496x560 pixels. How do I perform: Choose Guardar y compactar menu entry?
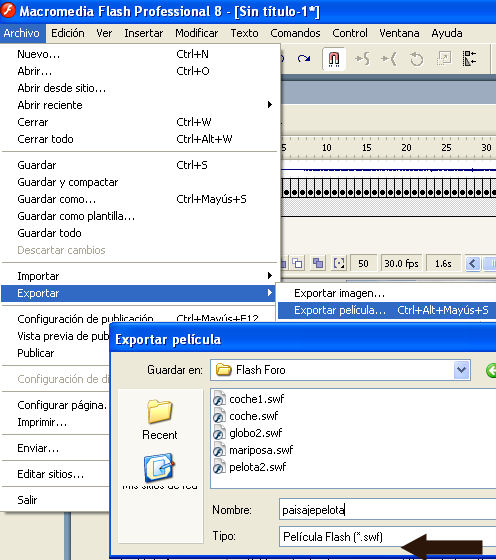click(139, 182)
